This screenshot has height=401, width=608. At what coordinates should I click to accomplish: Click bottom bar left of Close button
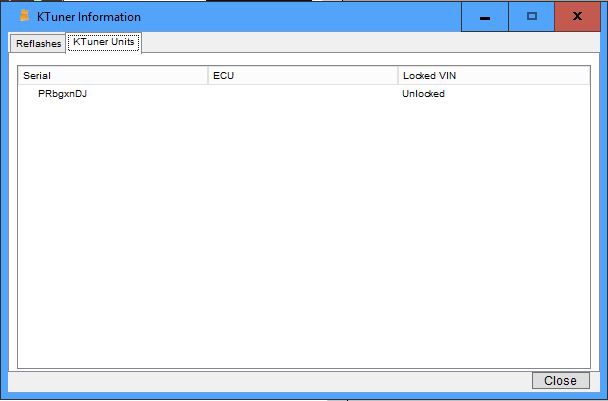point(270,381)
